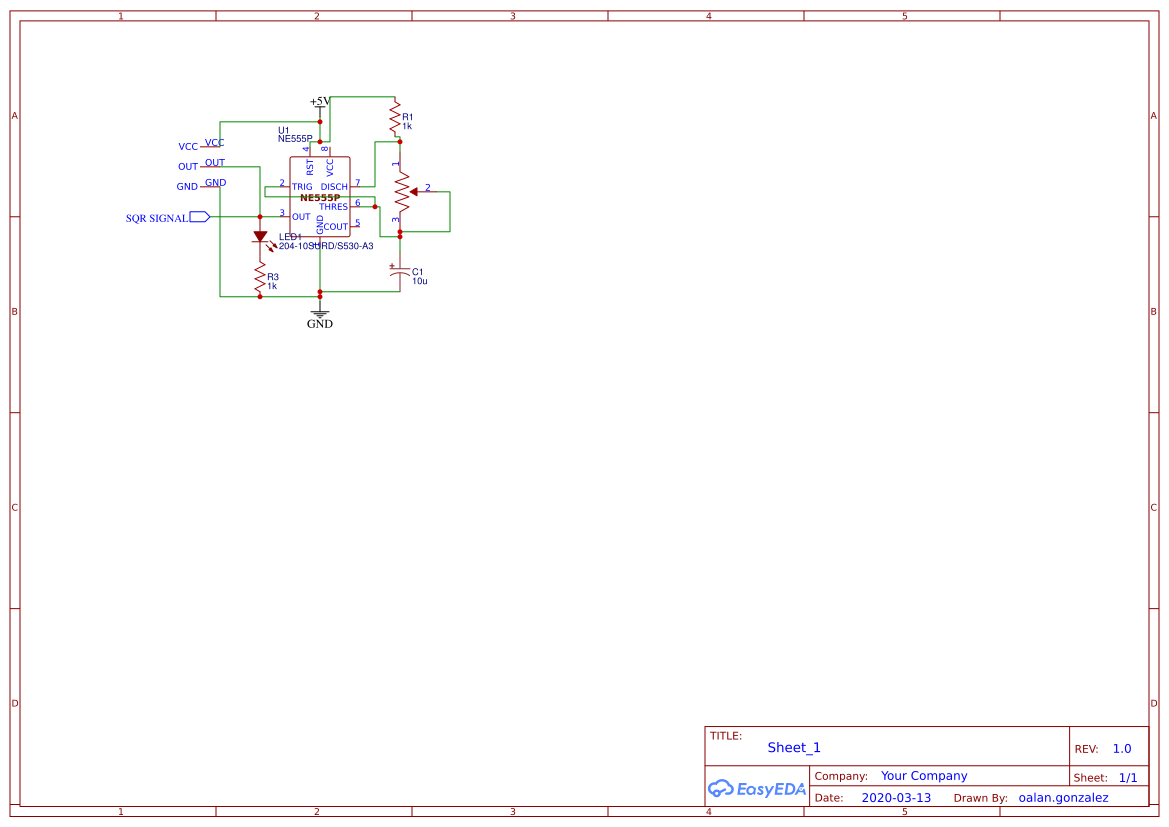
Task: Click the THRES pin label
Action: coord(334,207)
